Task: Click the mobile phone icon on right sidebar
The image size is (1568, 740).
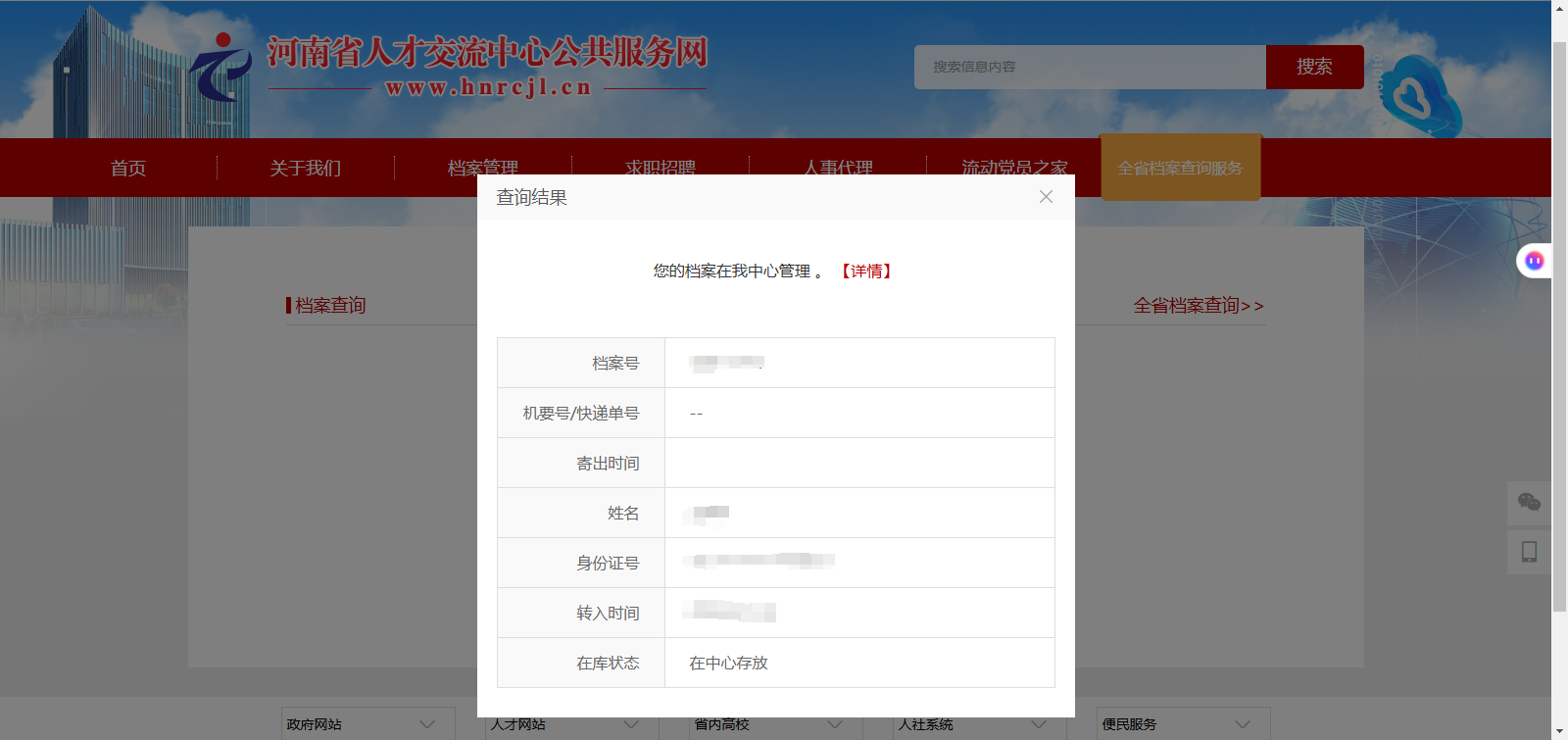Action: click(1529, 552)
